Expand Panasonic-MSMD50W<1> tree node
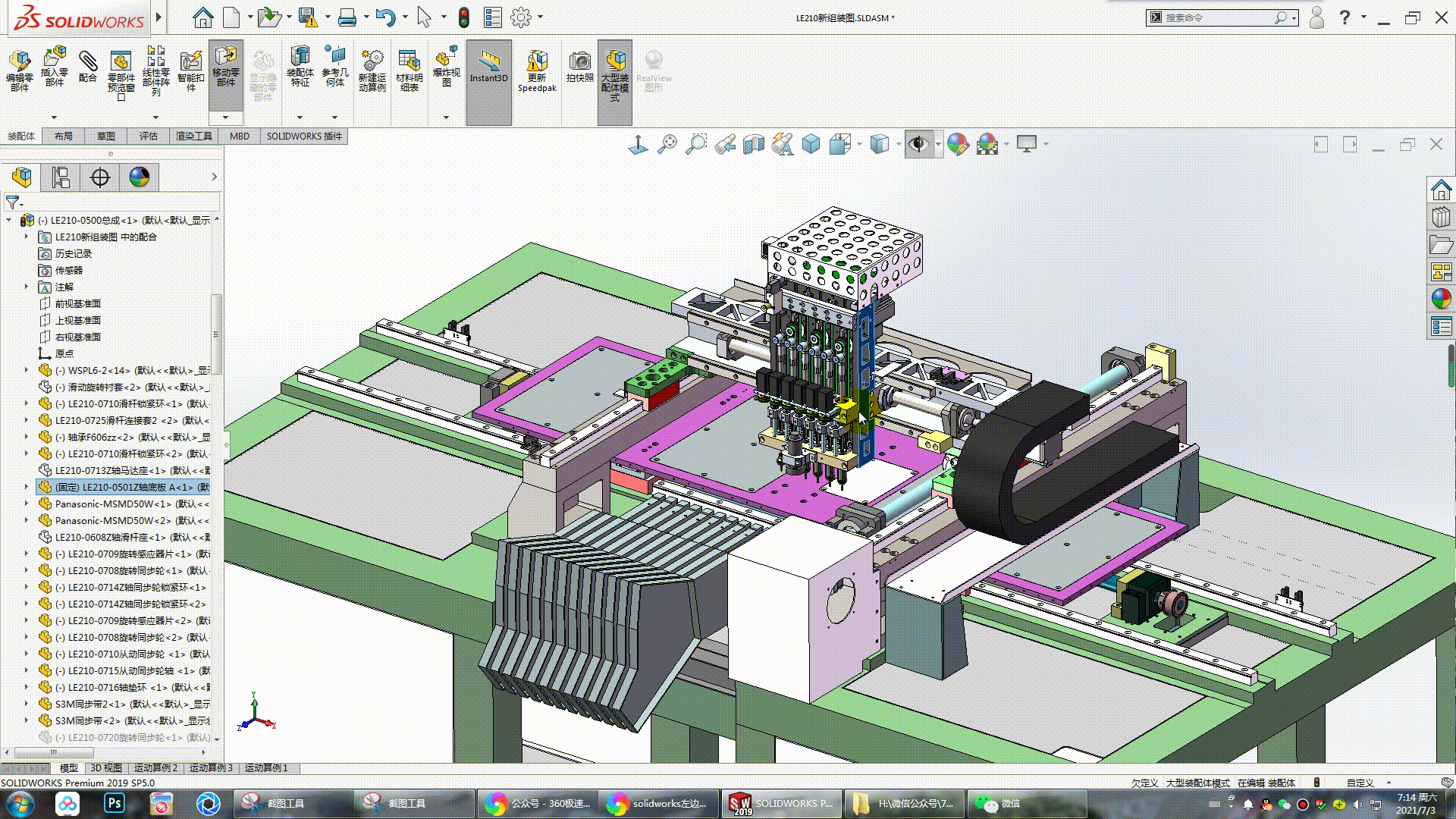The height and width of the screenshot is (819, 1456). tap(27, 504)
